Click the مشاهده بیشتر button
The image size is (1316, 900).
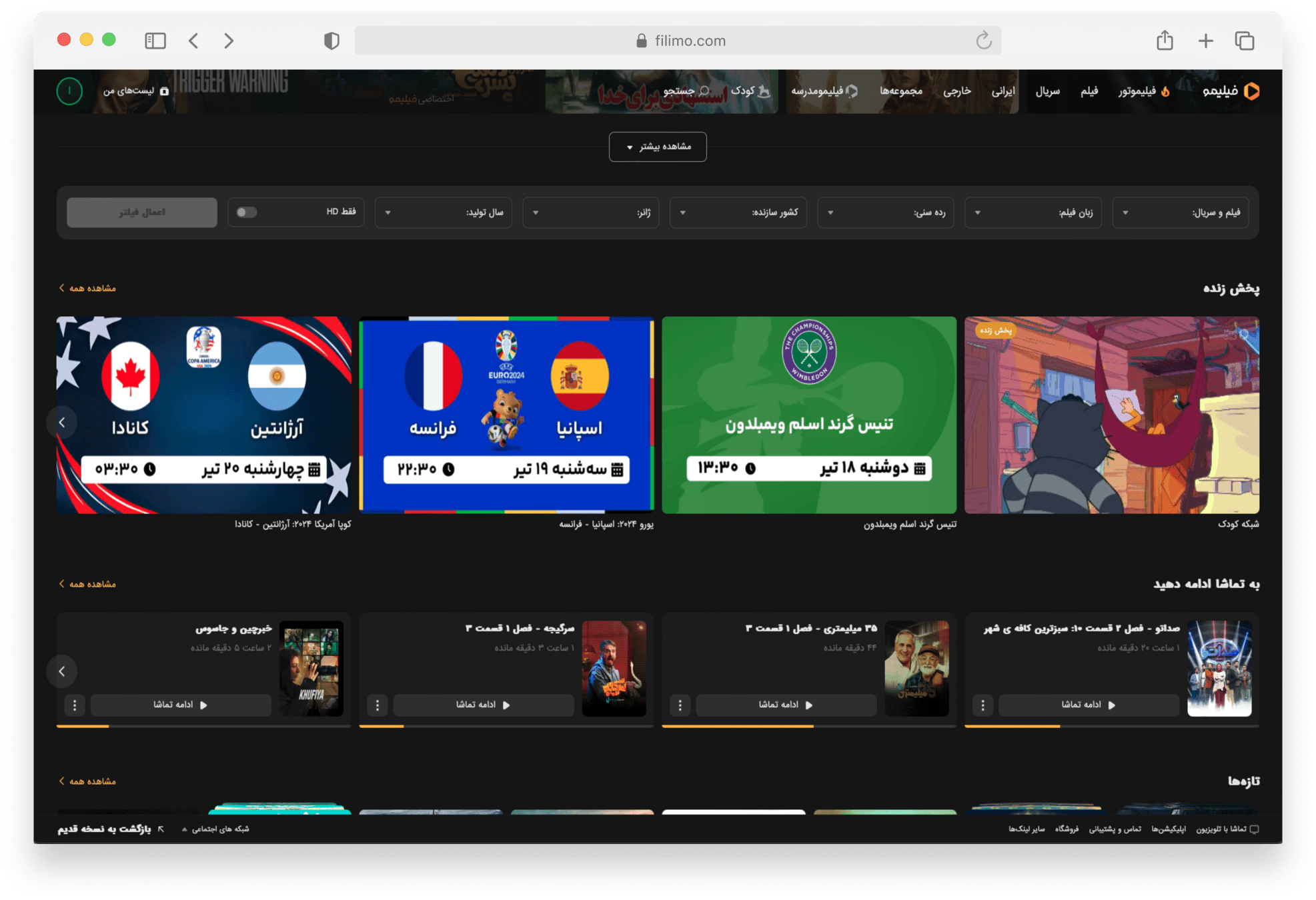pyautogui.click(x=658, y=147)
